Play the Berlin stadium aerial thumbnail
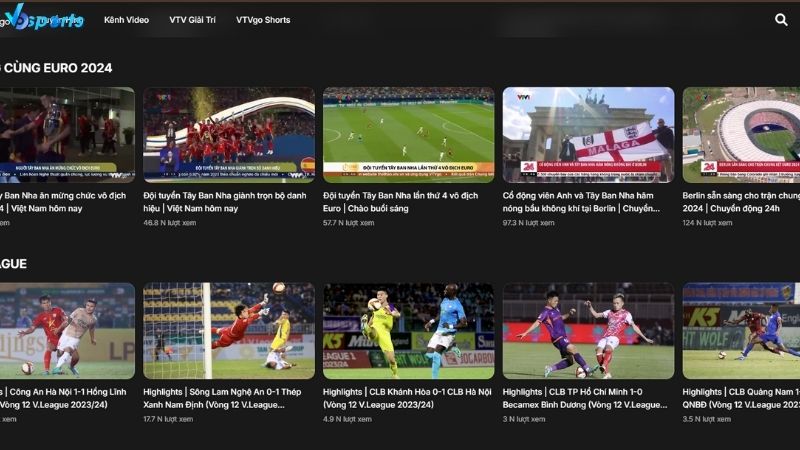Screen dimensions: 800x450 coord(741,135)
